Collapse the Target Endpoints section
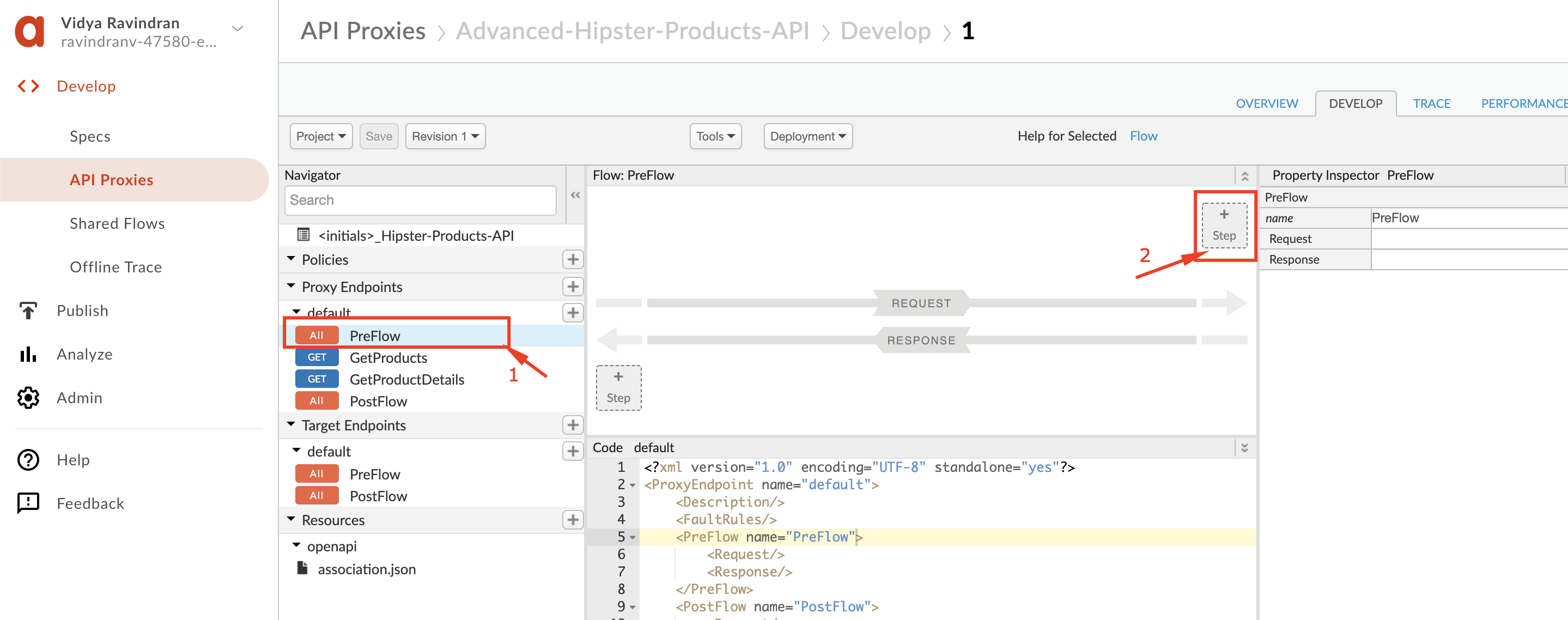 [x=291, y=425]
